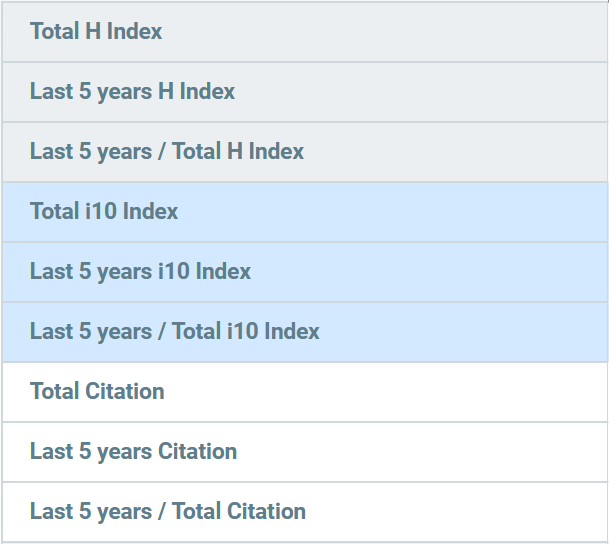The height and width of the screenshot is (544, 609).
Task: Click the 'Total H Index' text label
Action: tap(96, 32)
